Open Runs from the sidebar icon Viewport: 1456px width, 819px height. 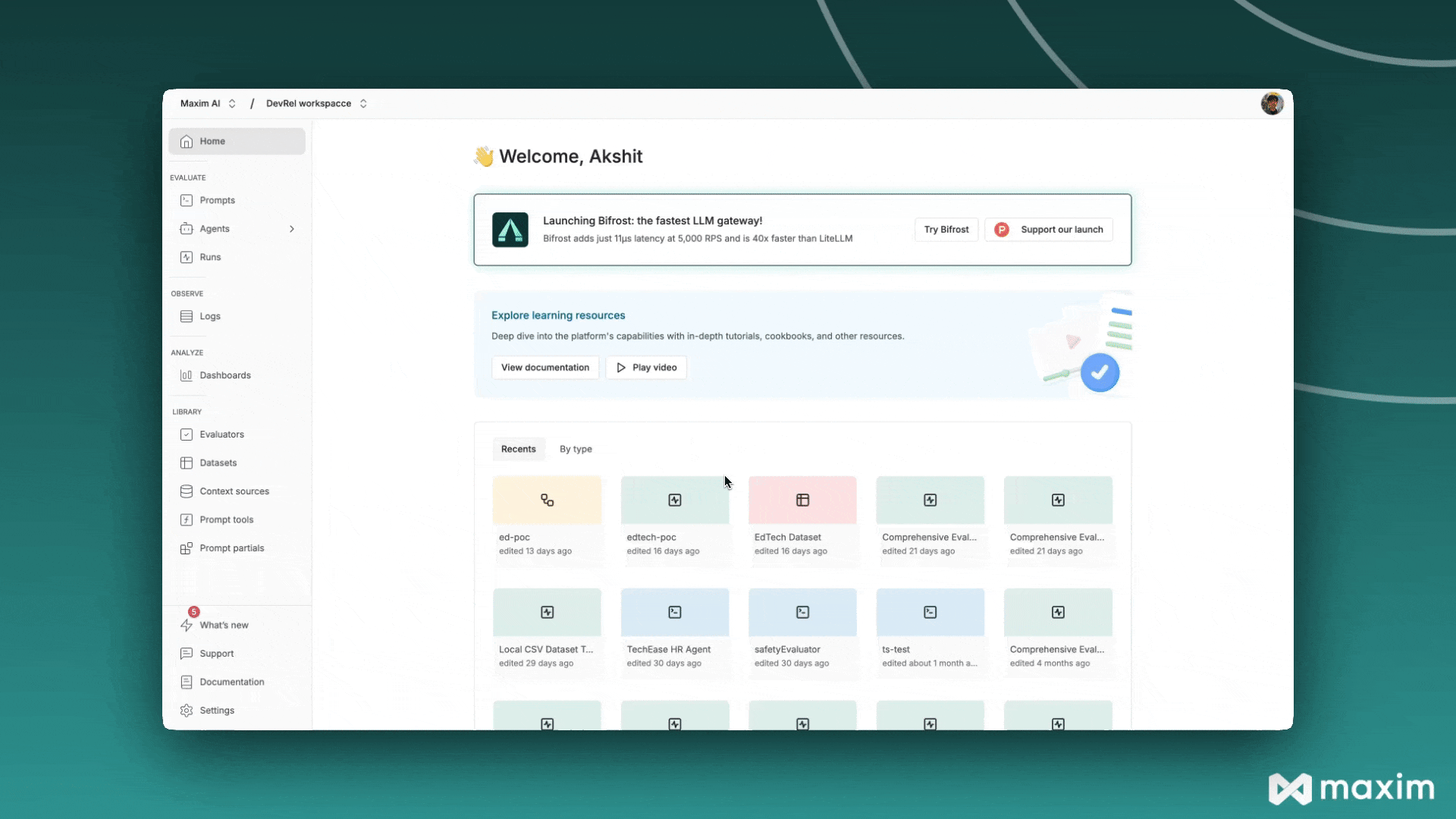tap(187, 257)
